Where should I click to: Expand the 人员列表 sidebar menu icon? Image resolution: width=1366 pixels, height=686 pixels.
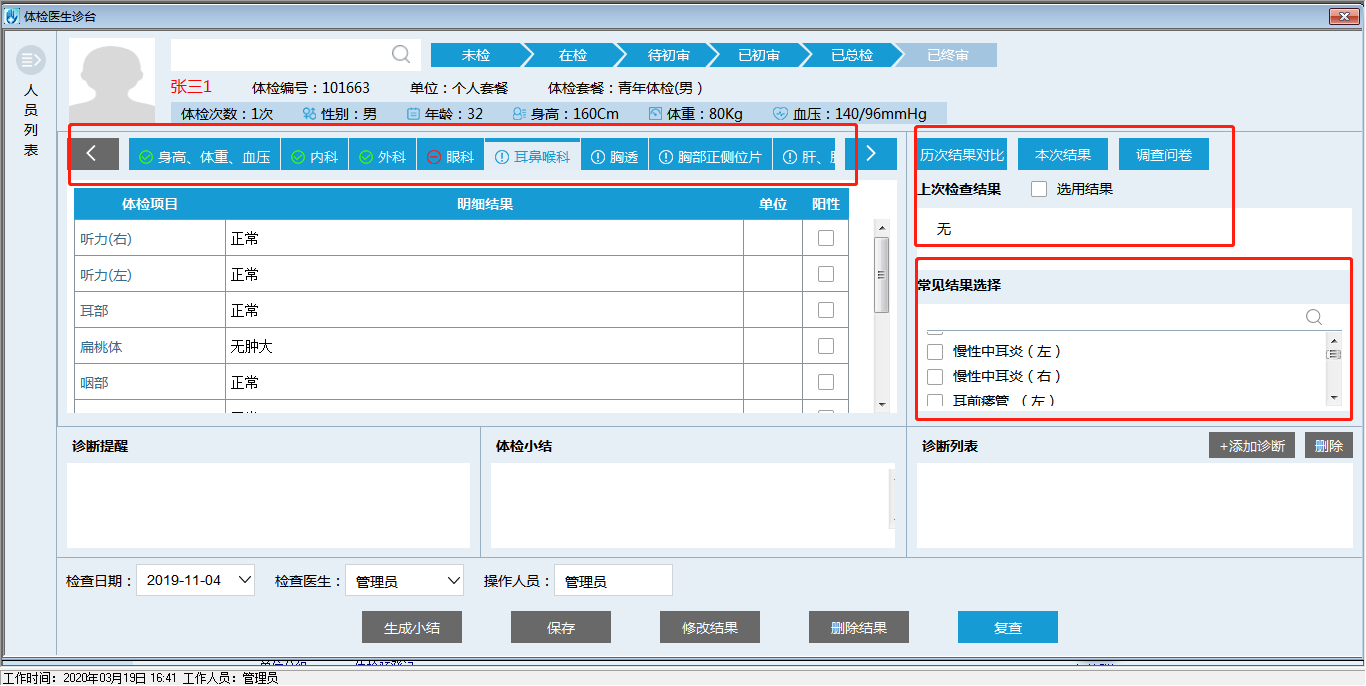click(30, 61)
